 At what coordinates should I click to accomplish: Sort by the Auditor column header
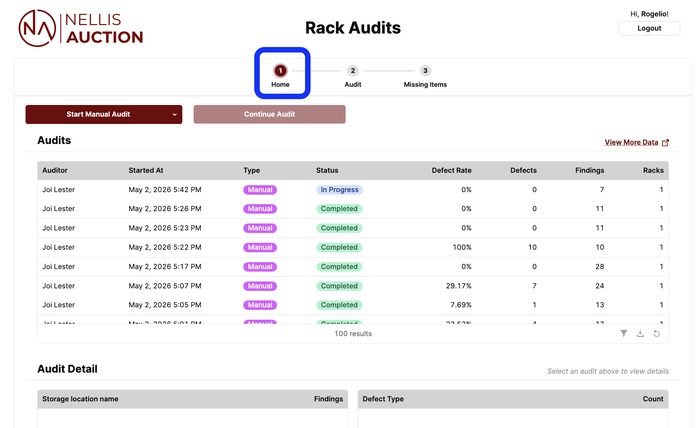55,170
